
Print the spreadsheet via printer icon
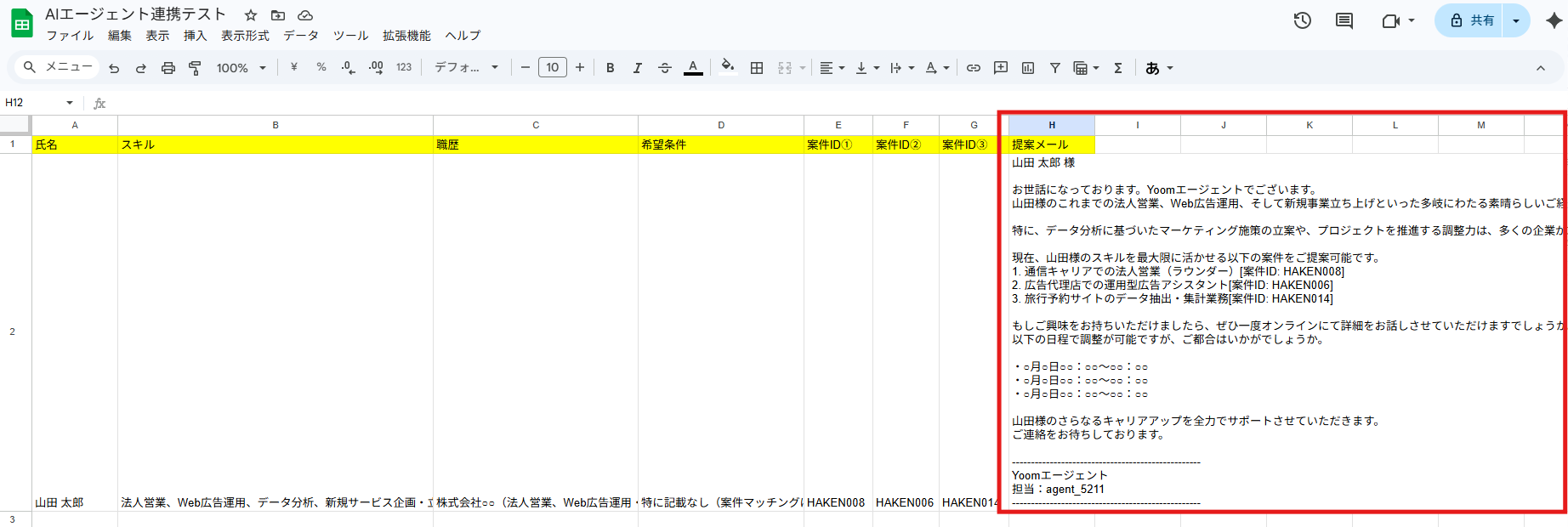168,68
